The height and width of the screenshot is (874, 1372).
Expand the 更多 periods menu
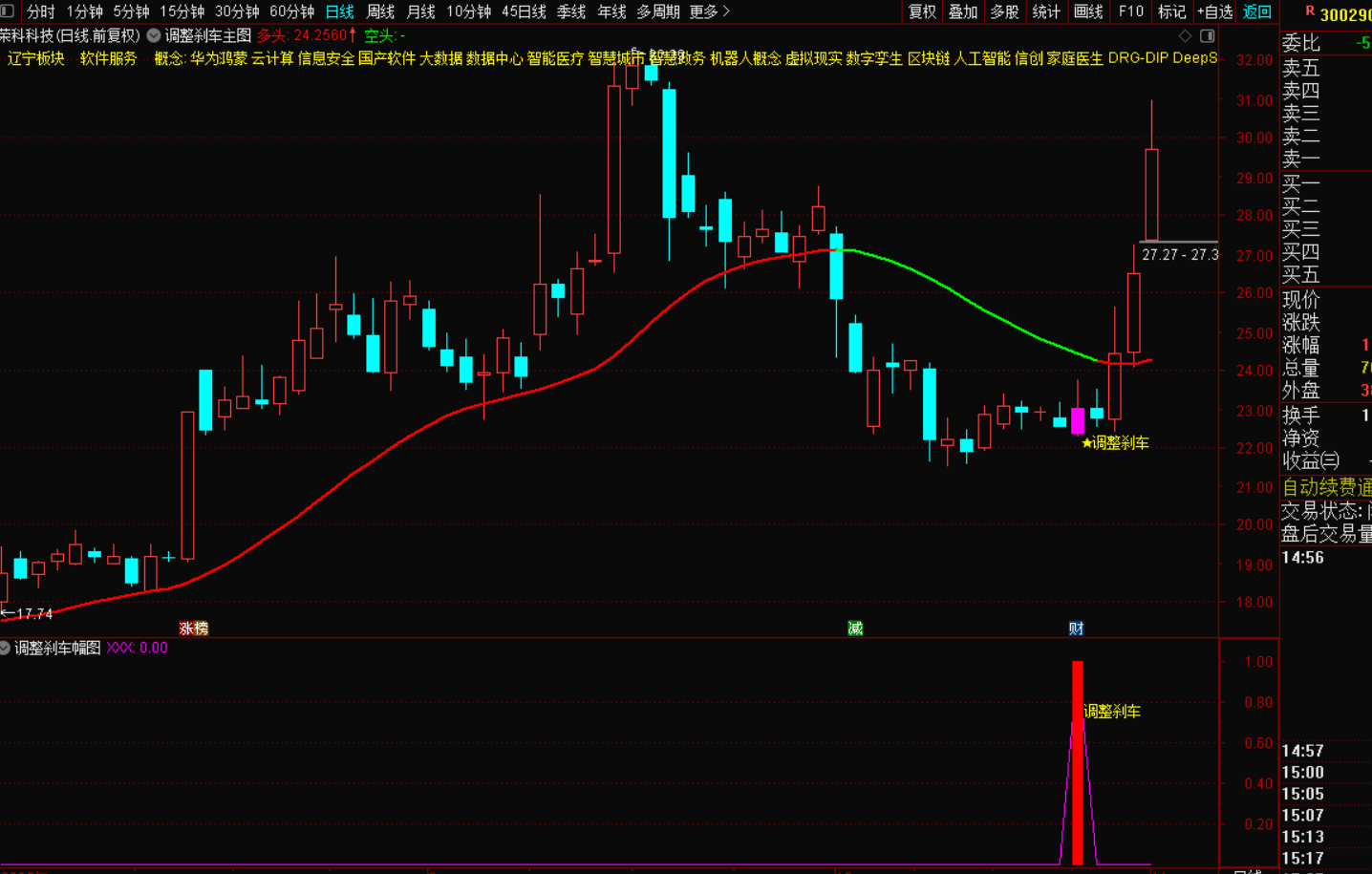click(x=709, y=11)
